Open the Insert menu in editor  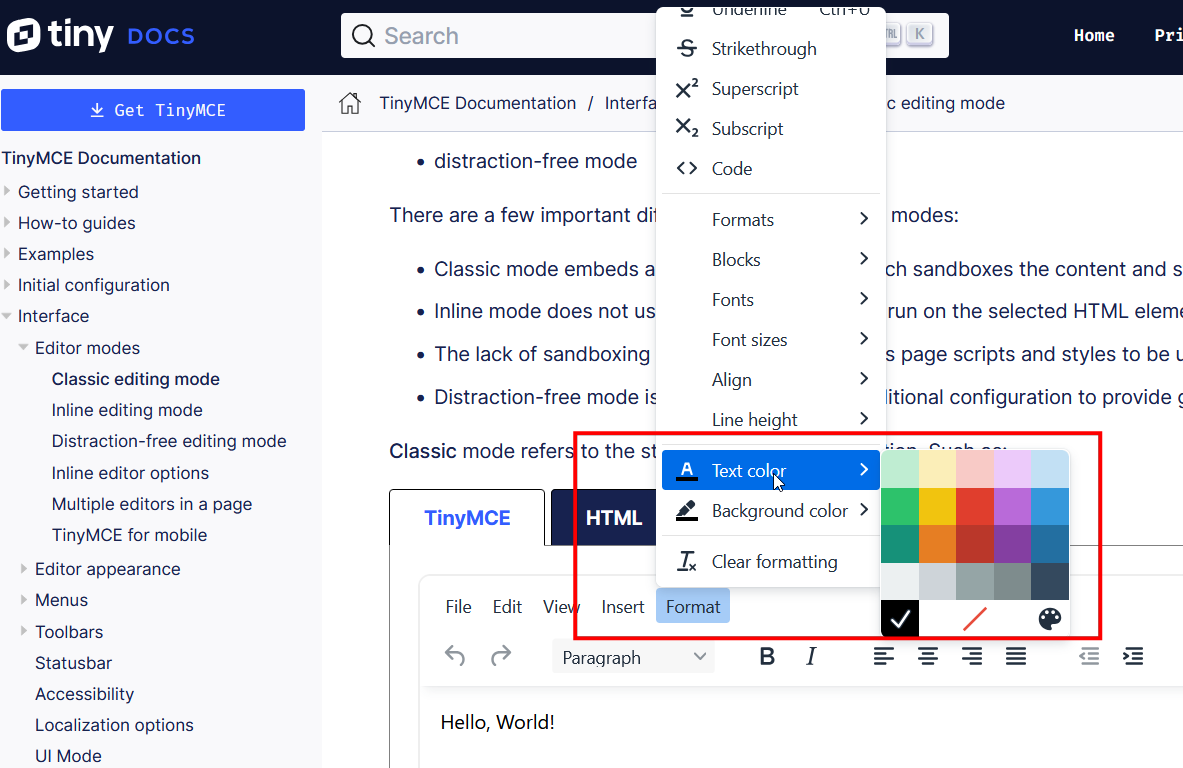622,607
